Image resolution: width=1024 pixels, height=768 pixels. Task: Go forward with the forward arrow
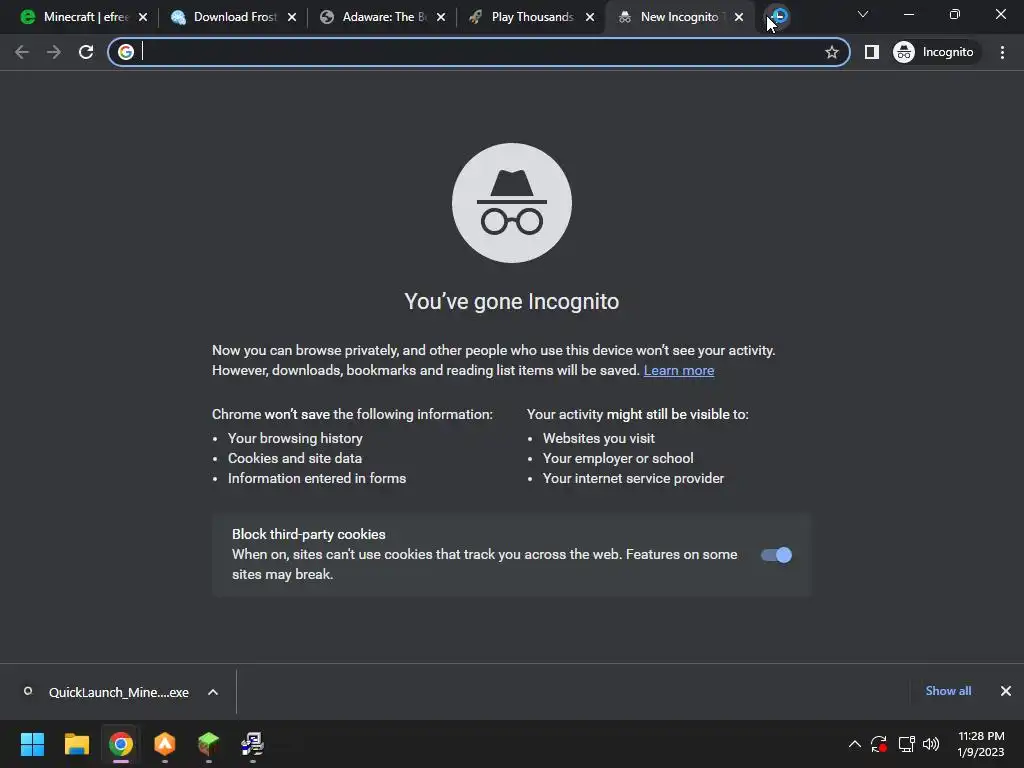coord(54,52)
